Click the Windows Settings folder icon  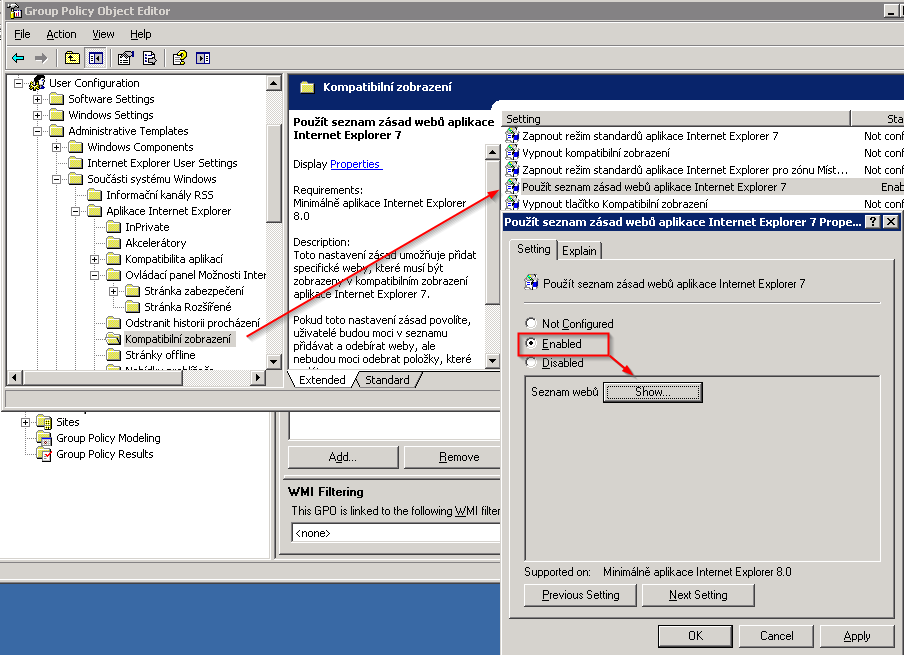pyautogui.click(x=56, y=115)
